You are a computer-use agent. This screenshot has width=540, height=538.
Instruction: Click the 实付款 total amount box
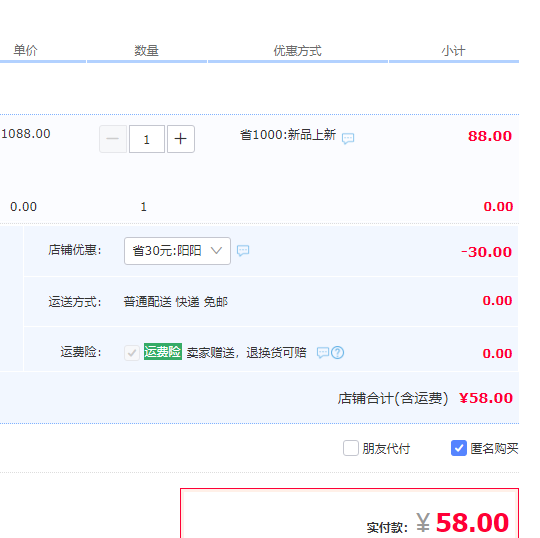tap(349, 513)
